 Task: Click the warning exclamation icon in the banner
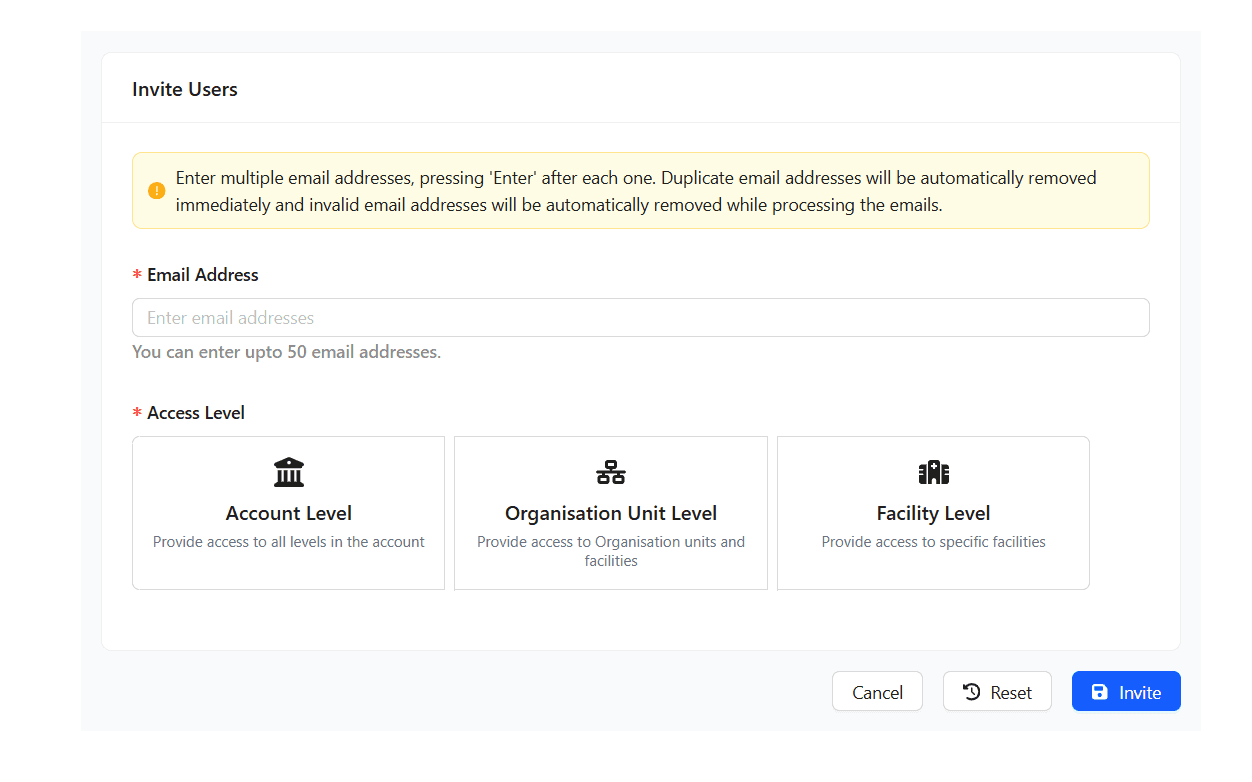point(156,191)
